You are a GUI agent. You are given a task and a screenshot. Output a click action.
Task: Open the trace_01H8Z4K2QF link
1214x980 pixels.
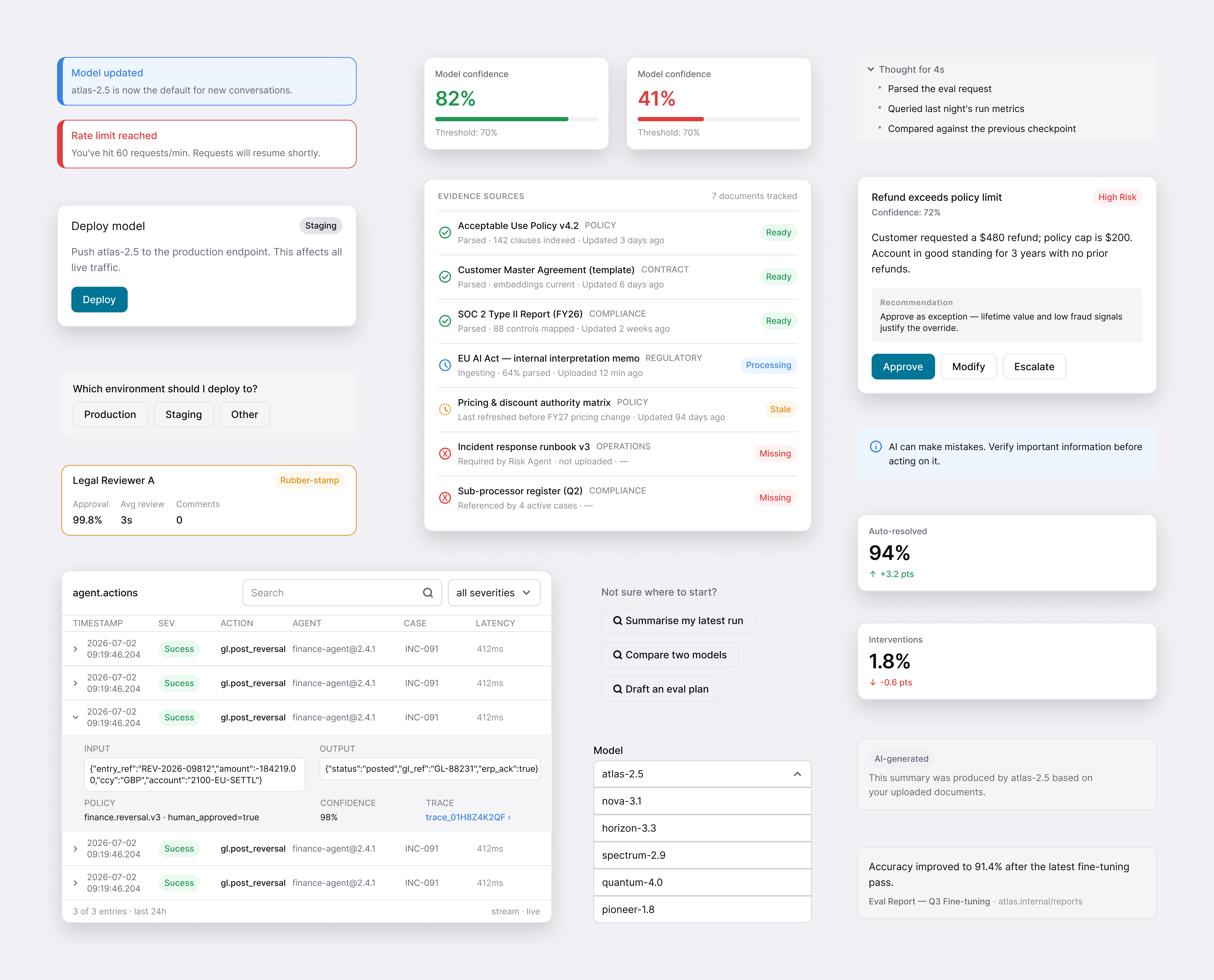click(468, 817)
